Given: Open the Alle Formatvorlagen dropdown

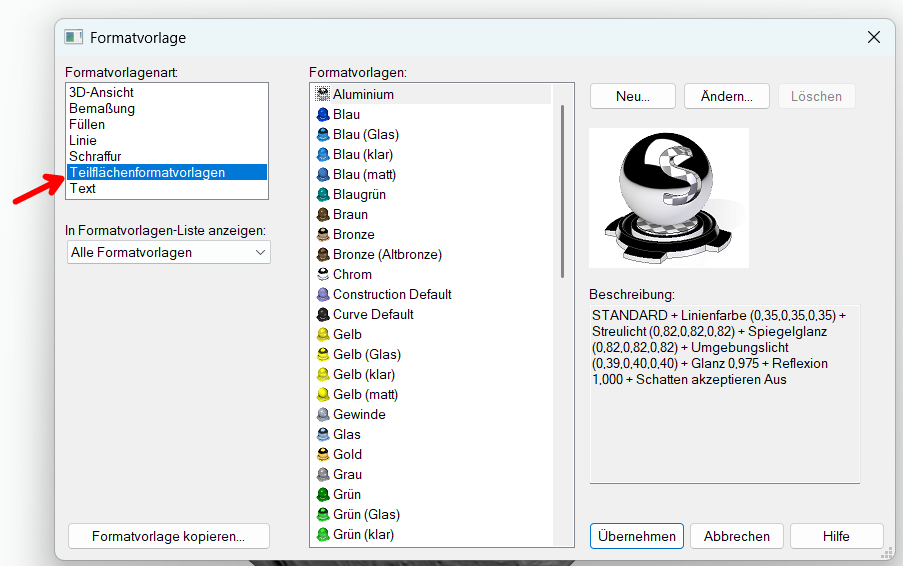Looking at the screenshot, I should pos(169,252).
